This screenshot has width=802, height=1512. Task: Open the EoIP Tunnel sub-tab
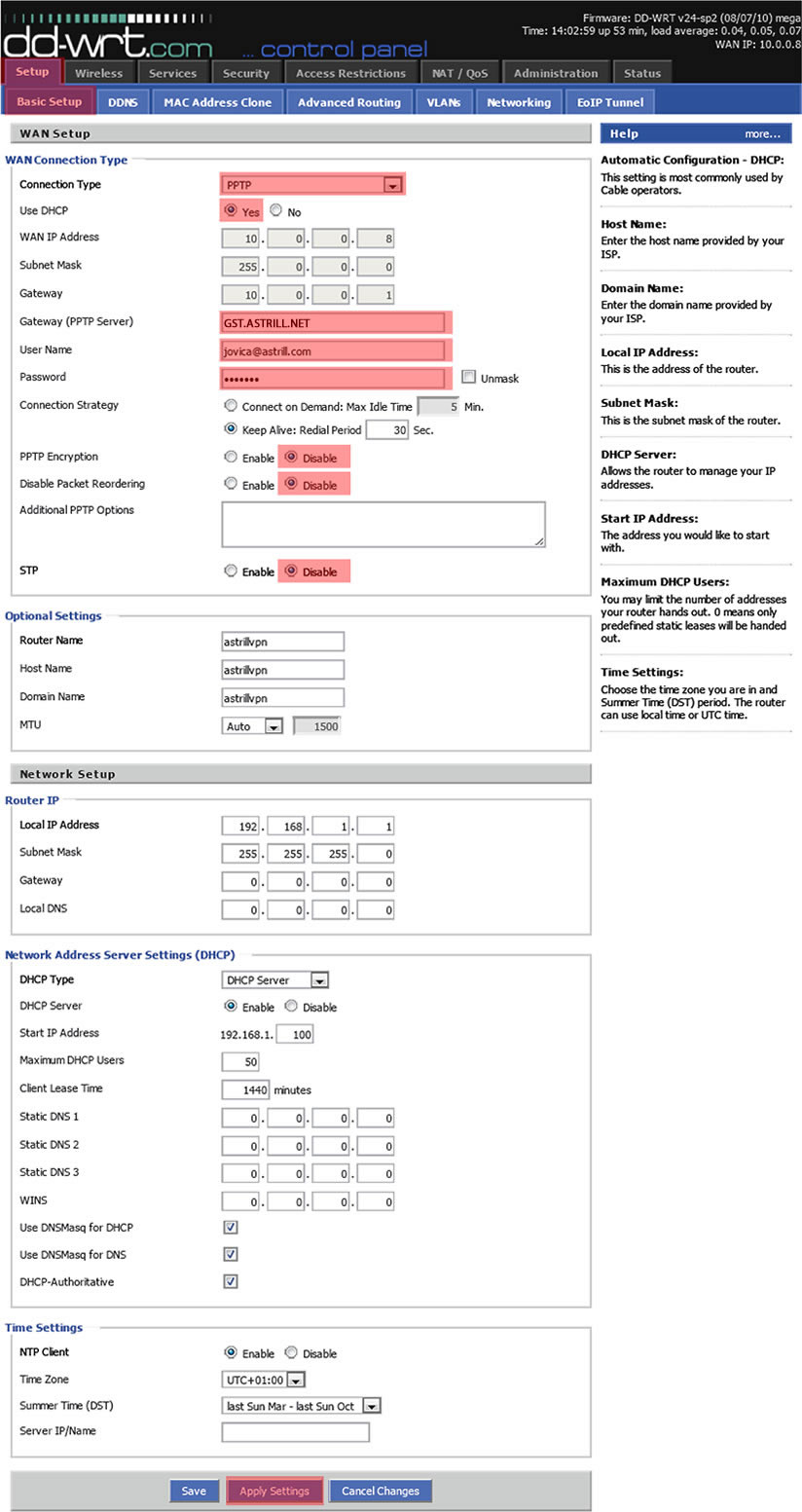click(610, 102)
